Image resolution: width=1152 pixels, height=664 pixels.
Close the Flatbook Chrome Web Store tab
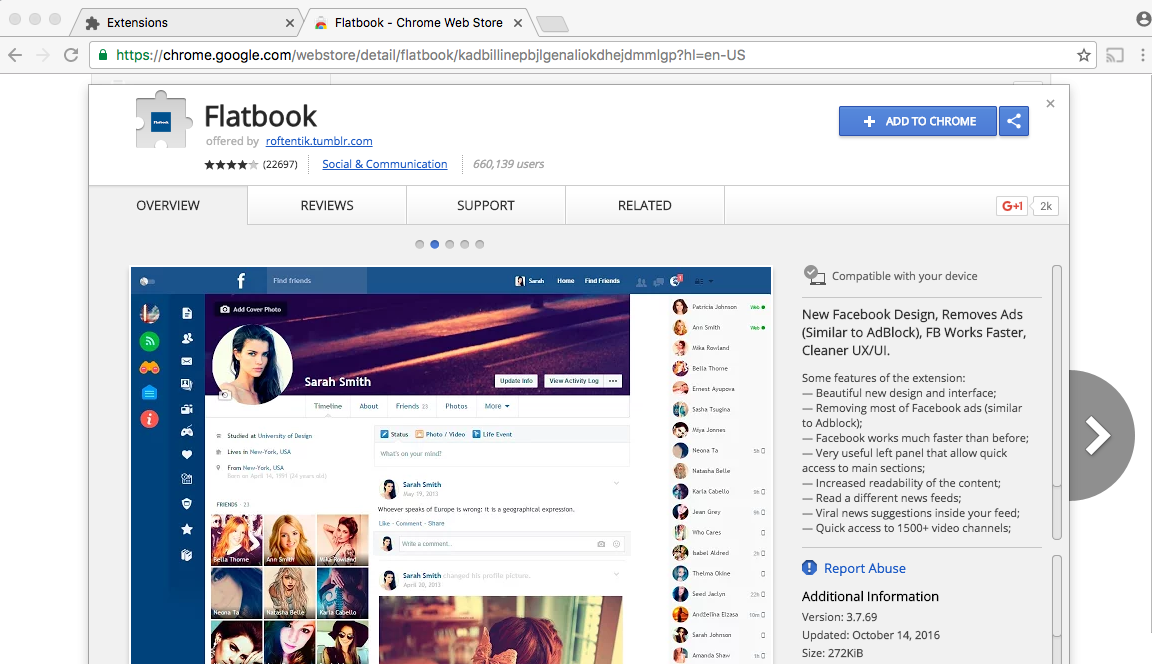[518, 23]
